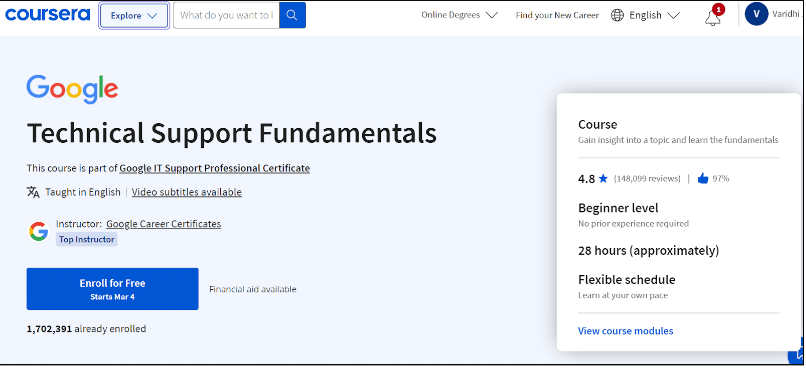Click the Financial aid available text
This screenshot has width=806, height=368.
point(252,289)
